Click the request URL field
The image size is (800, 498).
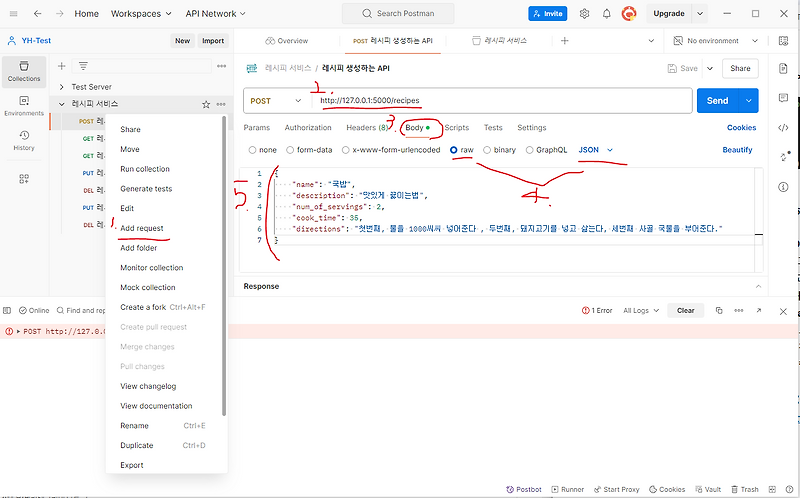501,101
